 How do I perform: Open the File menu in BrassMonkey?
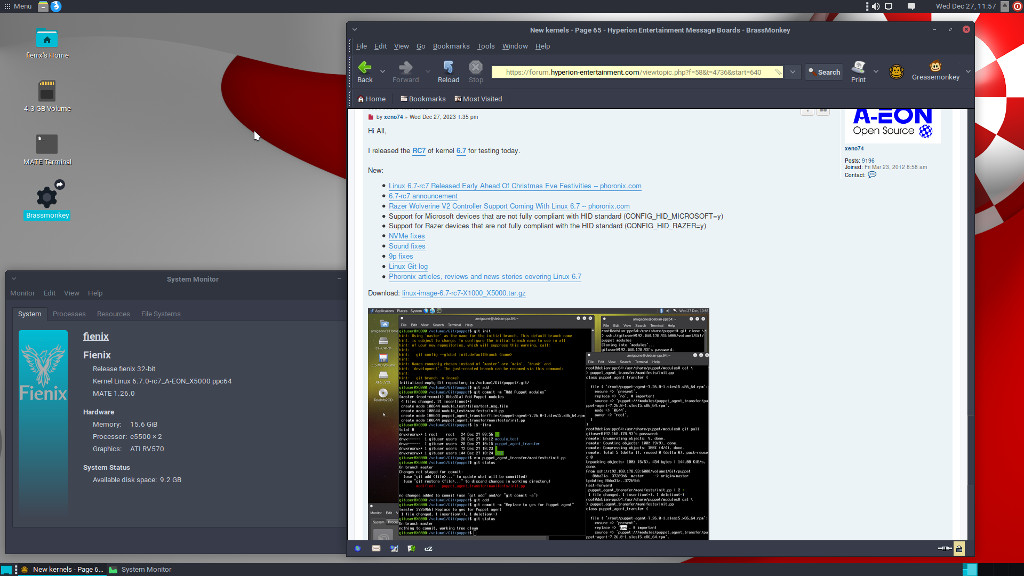pyautogui.click(x=361, y=46)
